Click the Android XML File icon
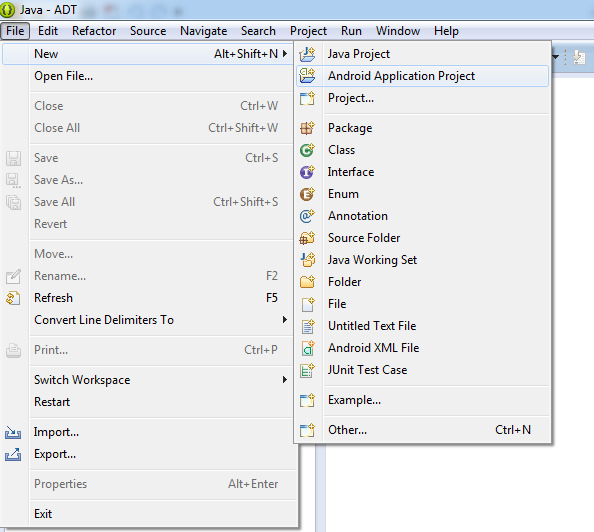Image resolution: width=594 pixels, height=532 pixels. pos(307,348)
